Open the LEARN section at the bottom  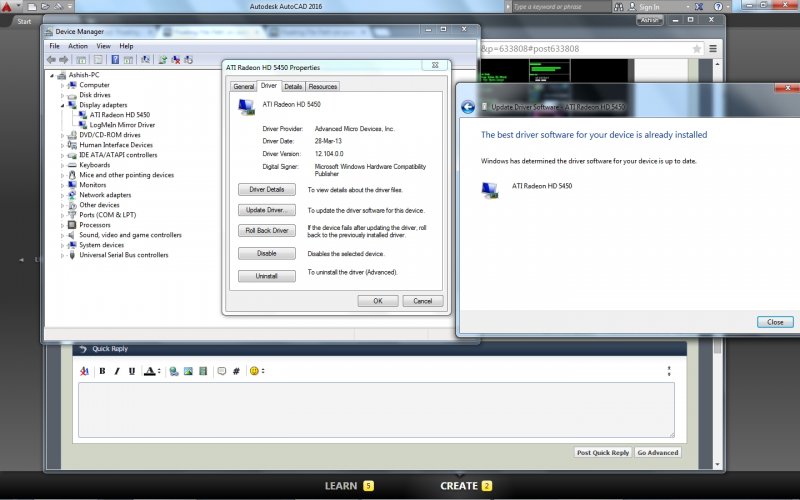tap(349, 486)
